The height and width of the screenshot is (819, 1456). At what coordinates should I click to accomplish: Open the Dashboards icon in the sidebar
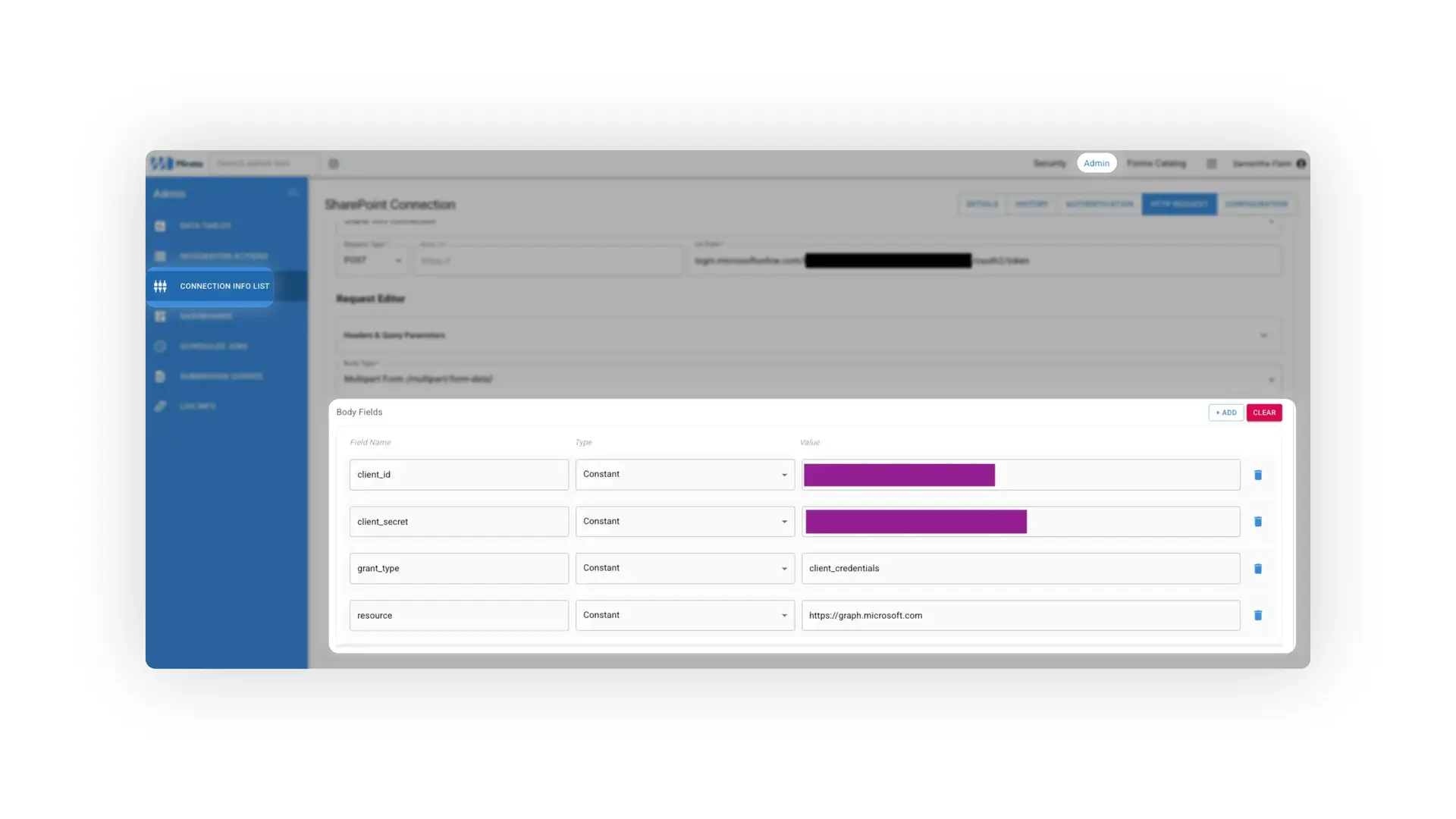point(160,315)
